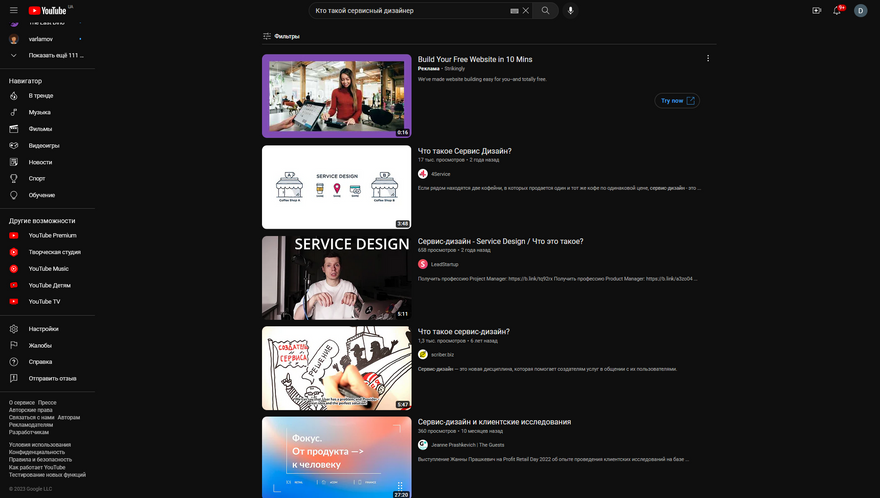
Task: Click Тестирование новых функций footer link
Action: point(47,474)
